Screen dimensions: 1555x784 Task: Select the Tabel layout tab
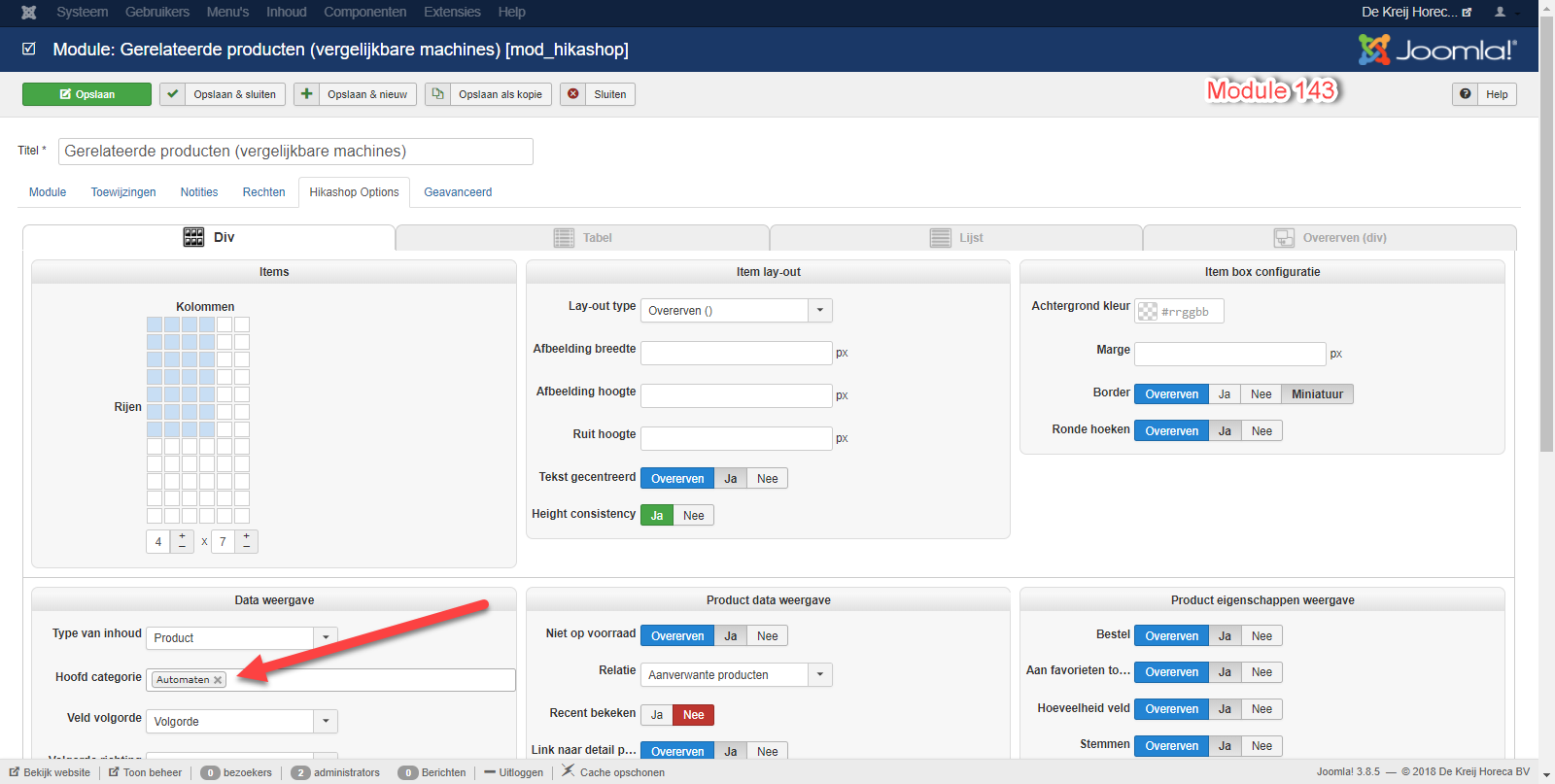point(583,238)
